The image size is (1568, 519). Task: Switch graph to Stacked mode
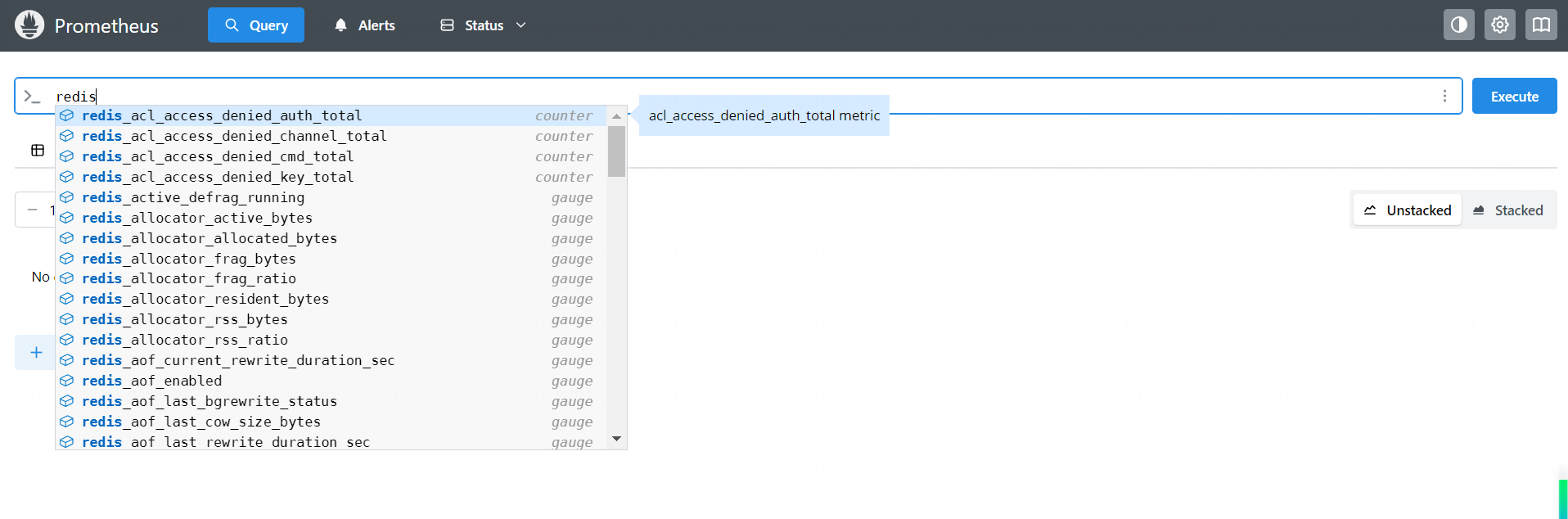tap(1507, 210)
